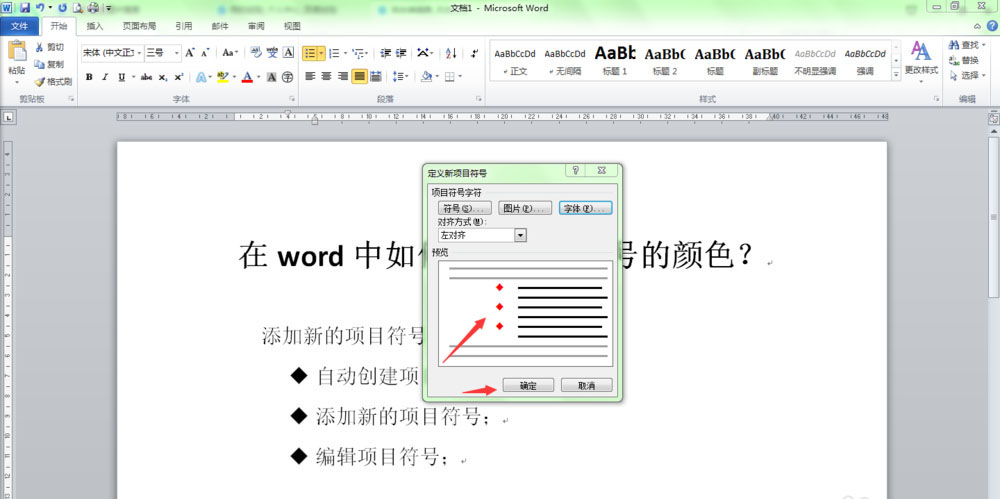
Task: Click the sort (A-Z) icon
Action: (x=451, y=53)
